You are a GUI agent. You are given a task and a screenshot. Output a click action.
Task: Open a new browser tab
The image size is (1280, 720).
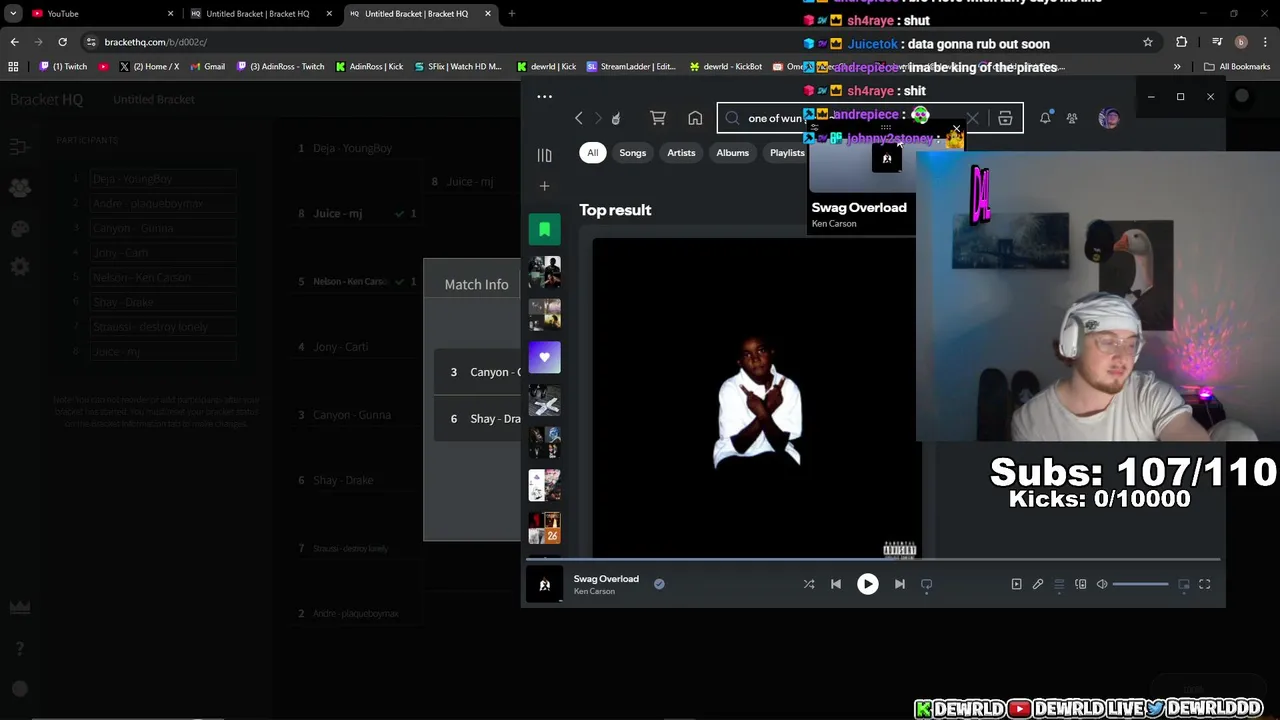[x=511, y=14]
